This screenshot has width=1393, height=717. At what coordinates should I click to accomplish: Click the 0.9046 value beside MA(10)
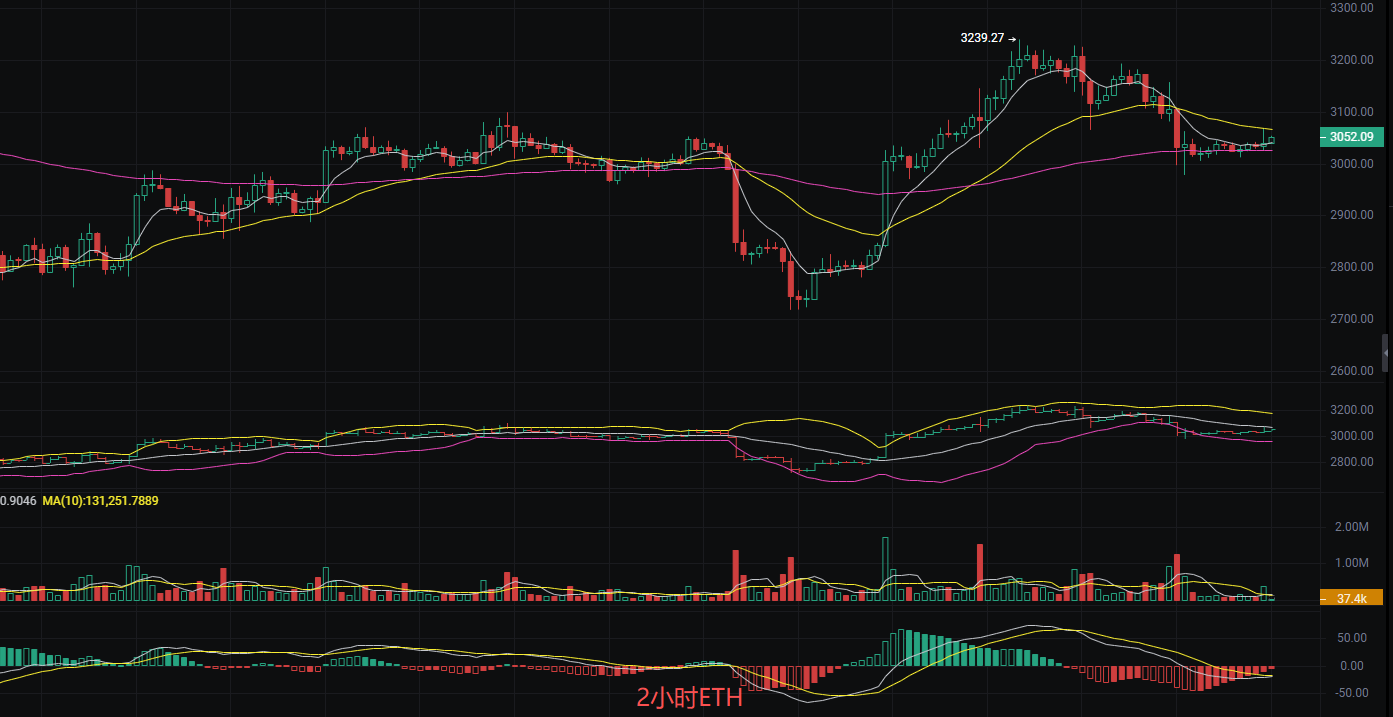(x=18, y=500)
